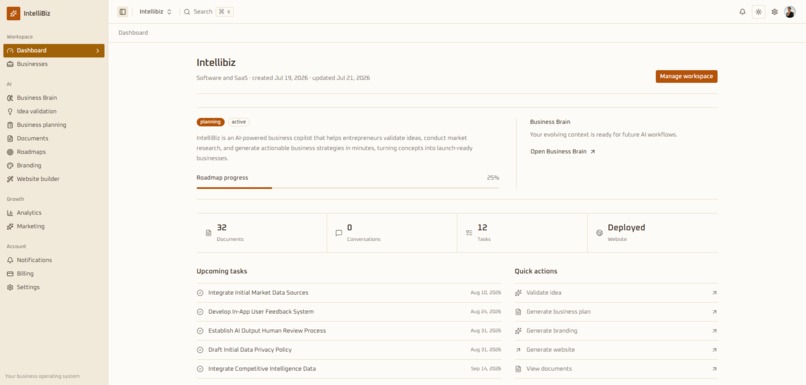Viewport: 806px width, 385px height.
Task: Open the notifications bell in the top bar
Action: pos(742,12)
